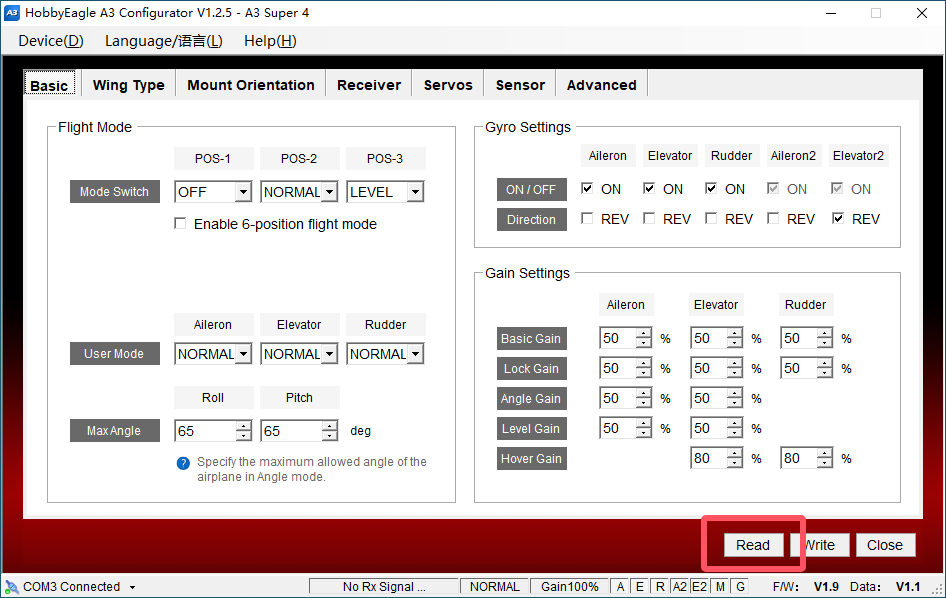Expand the Rudder User Mode dropdown

(x=415, y=354)
